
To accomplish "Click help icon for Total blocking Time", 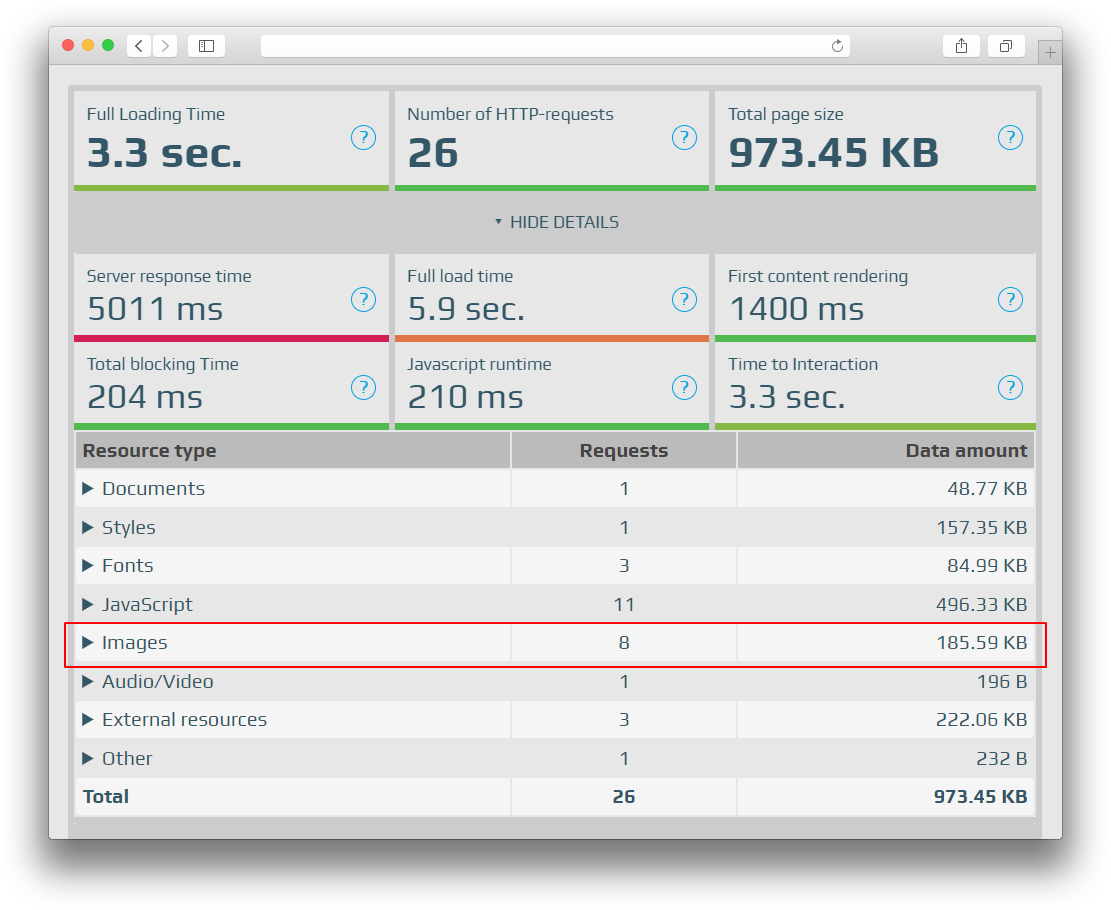I will tap(363, 387).
